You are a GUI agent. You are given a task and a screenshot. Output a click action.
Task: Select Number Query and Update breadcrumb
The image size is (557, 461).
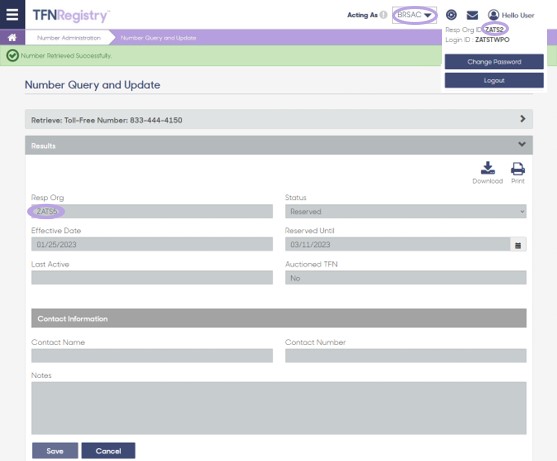158,38
